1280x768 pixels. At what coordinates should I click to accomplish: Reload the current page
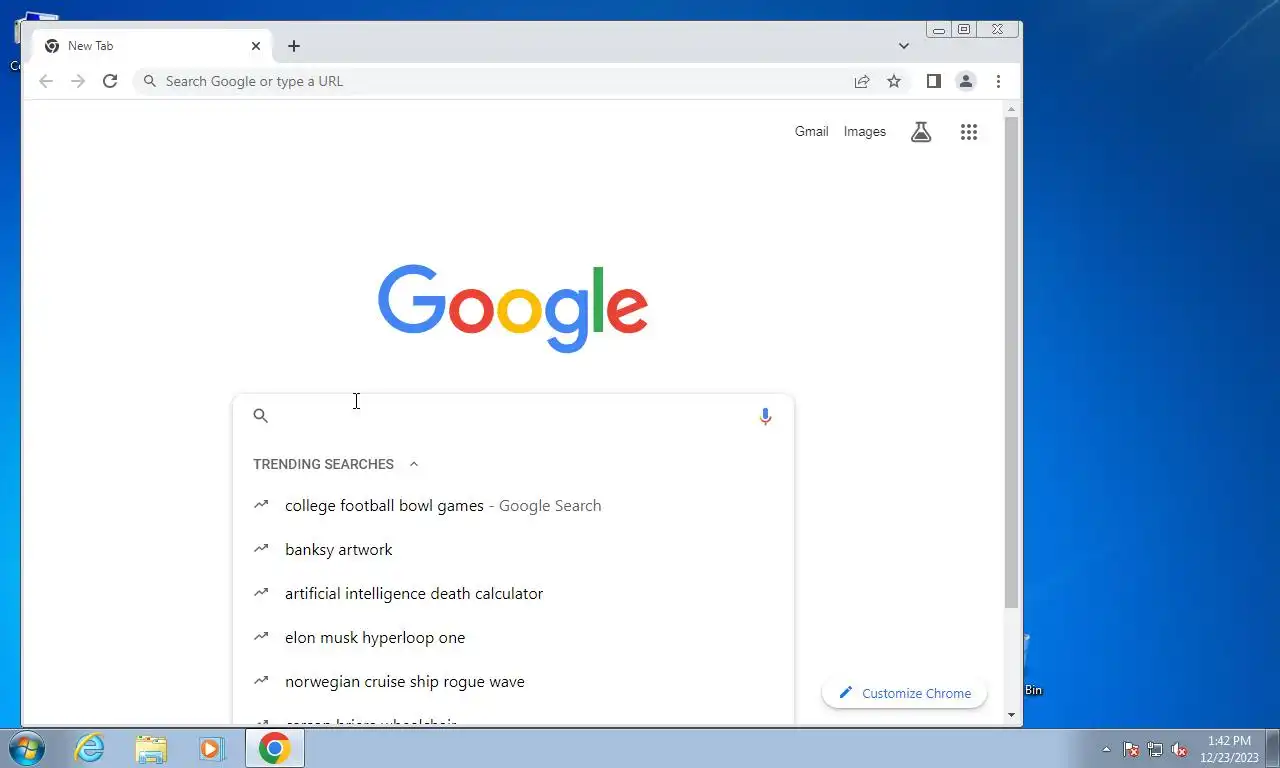(110, 81)
